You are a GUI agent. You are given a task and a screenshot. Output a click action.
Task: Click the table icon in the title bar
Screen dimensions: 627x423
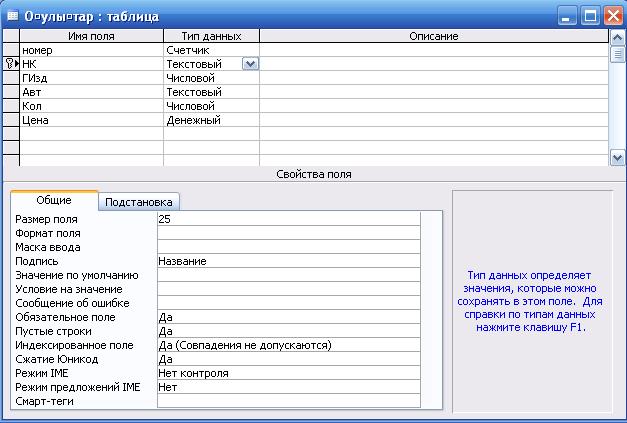[x=13, y=16]
